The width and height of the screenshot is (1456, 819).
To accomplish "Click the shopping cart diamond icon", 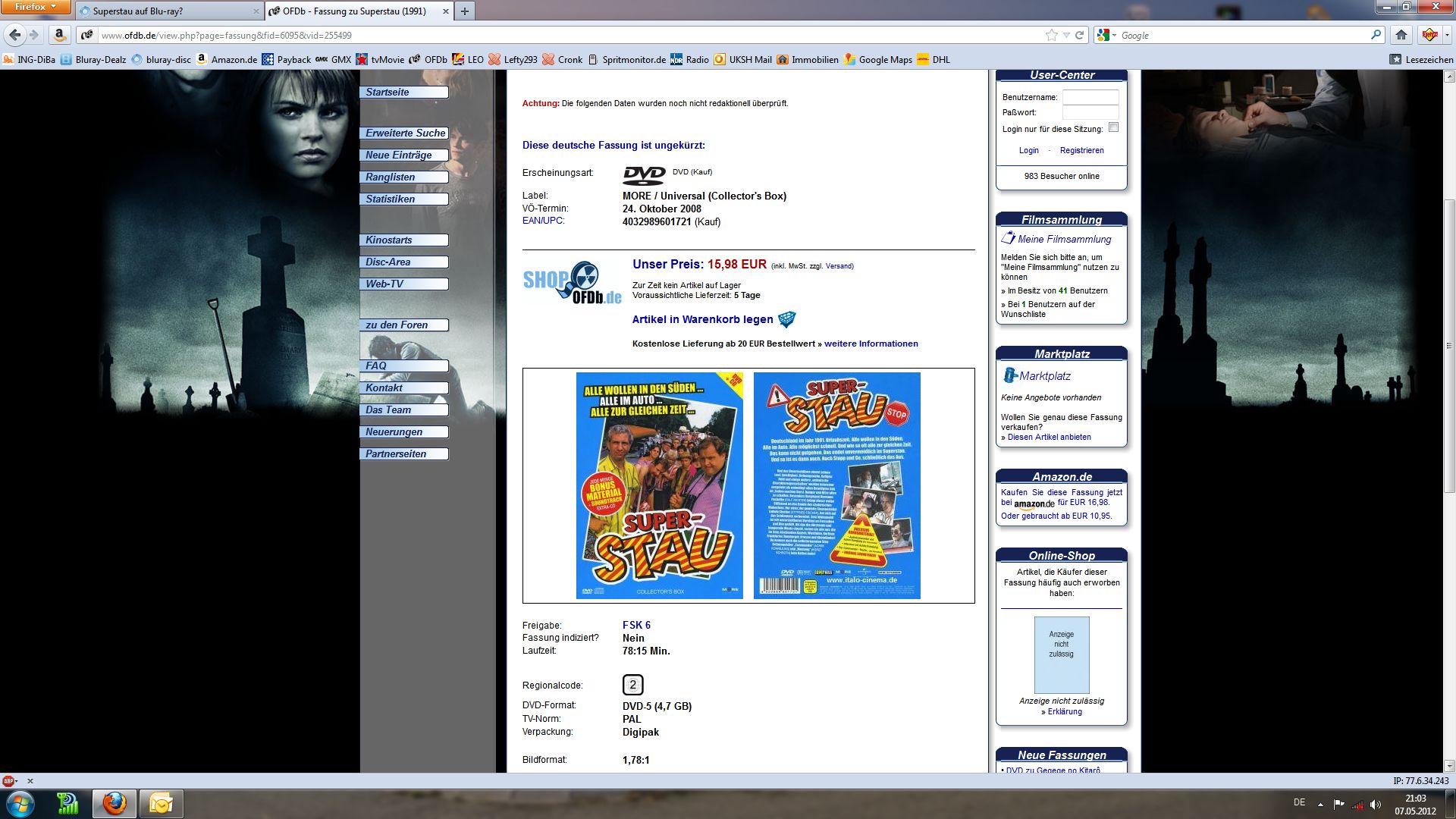I will click(786, 319).
